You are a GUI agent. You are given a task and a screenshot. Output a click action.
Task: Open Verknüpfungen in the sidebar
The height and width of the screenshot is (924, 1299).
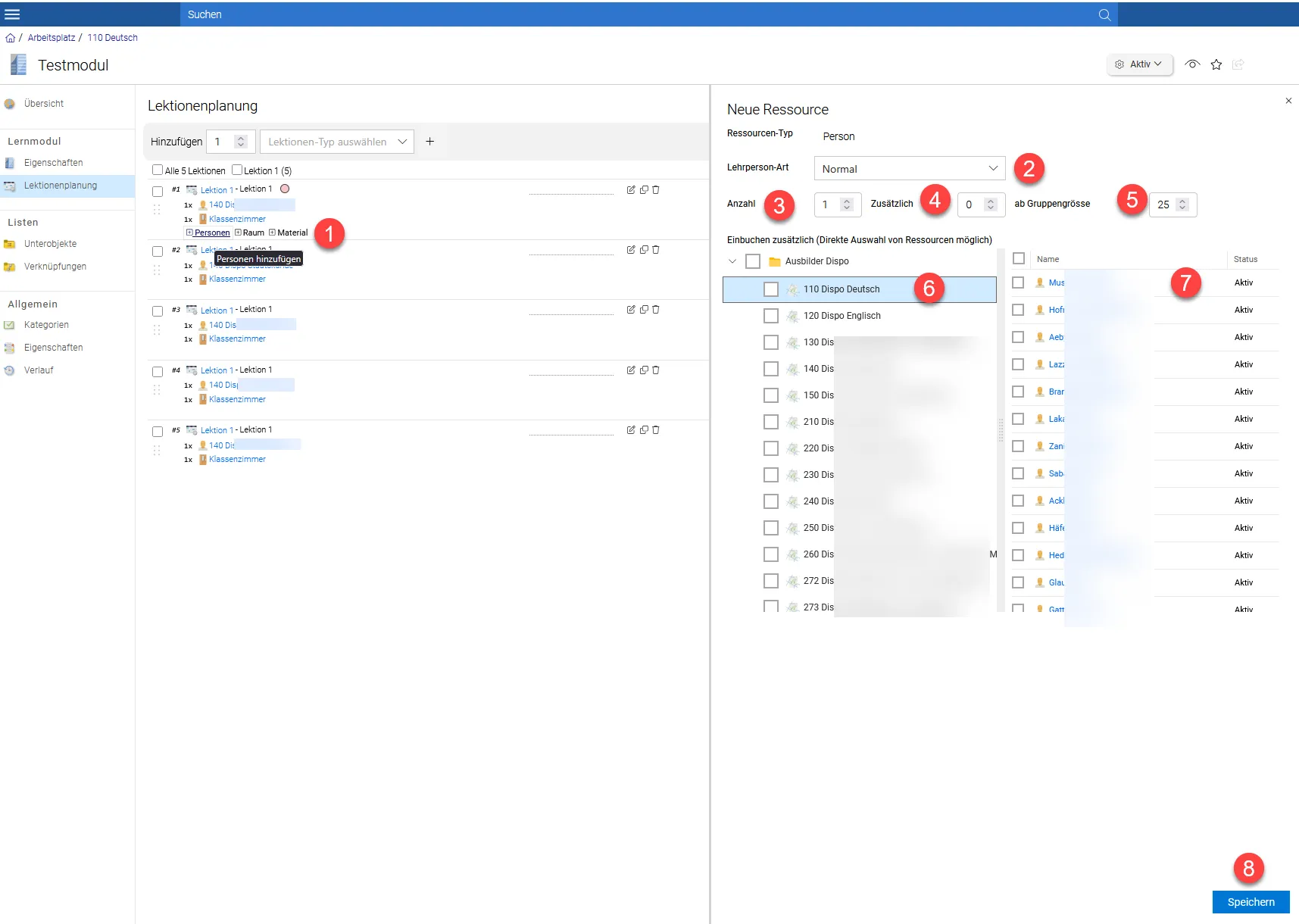[55, 267]
